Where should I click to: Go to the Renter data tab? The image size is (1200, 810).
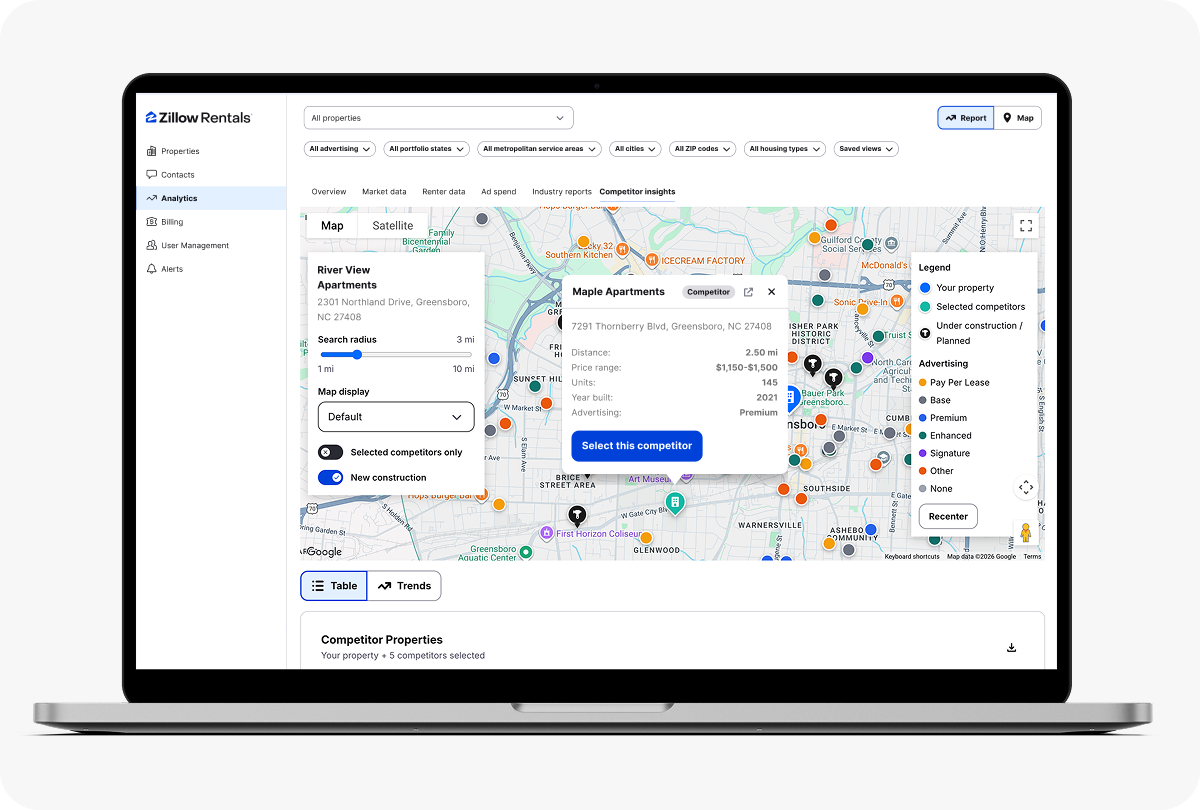[444, 191]
